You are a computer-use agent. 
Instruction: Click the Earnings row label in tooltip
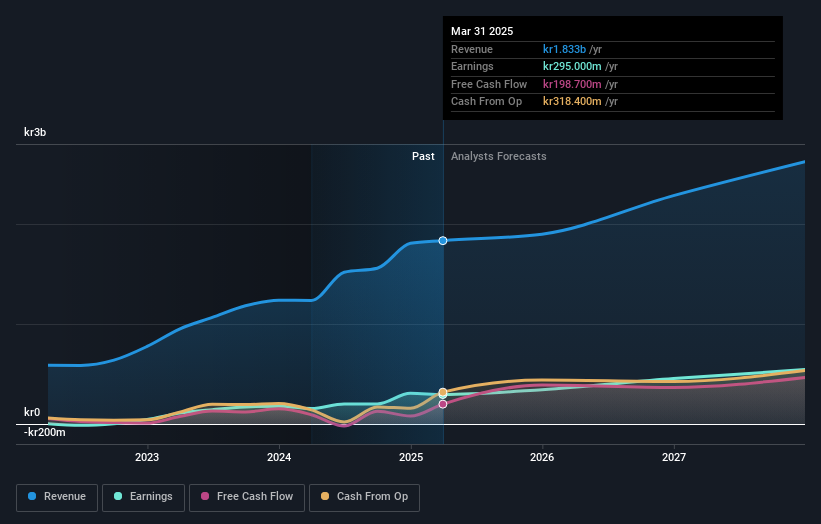472,66
